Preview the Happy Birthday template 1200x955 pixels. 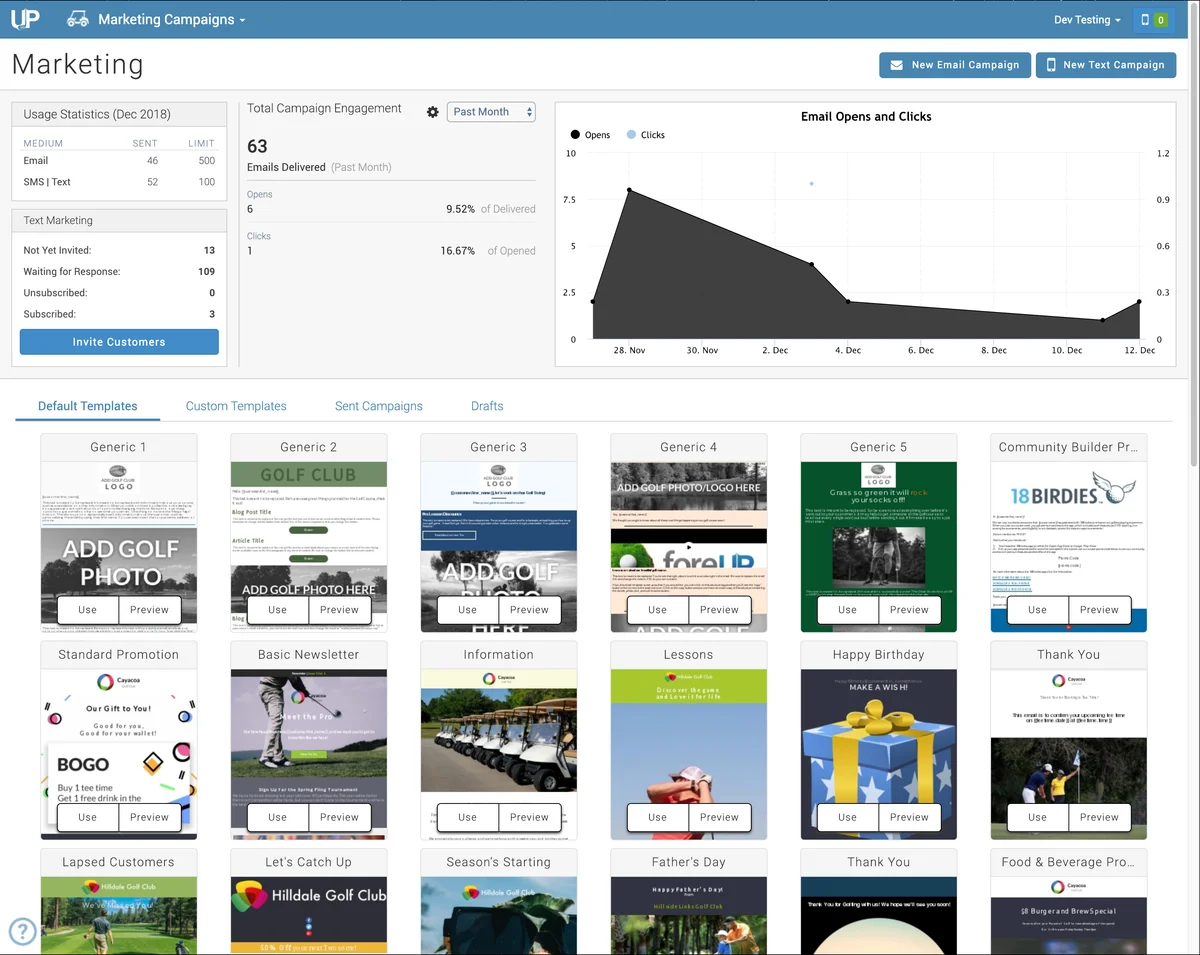910,817
